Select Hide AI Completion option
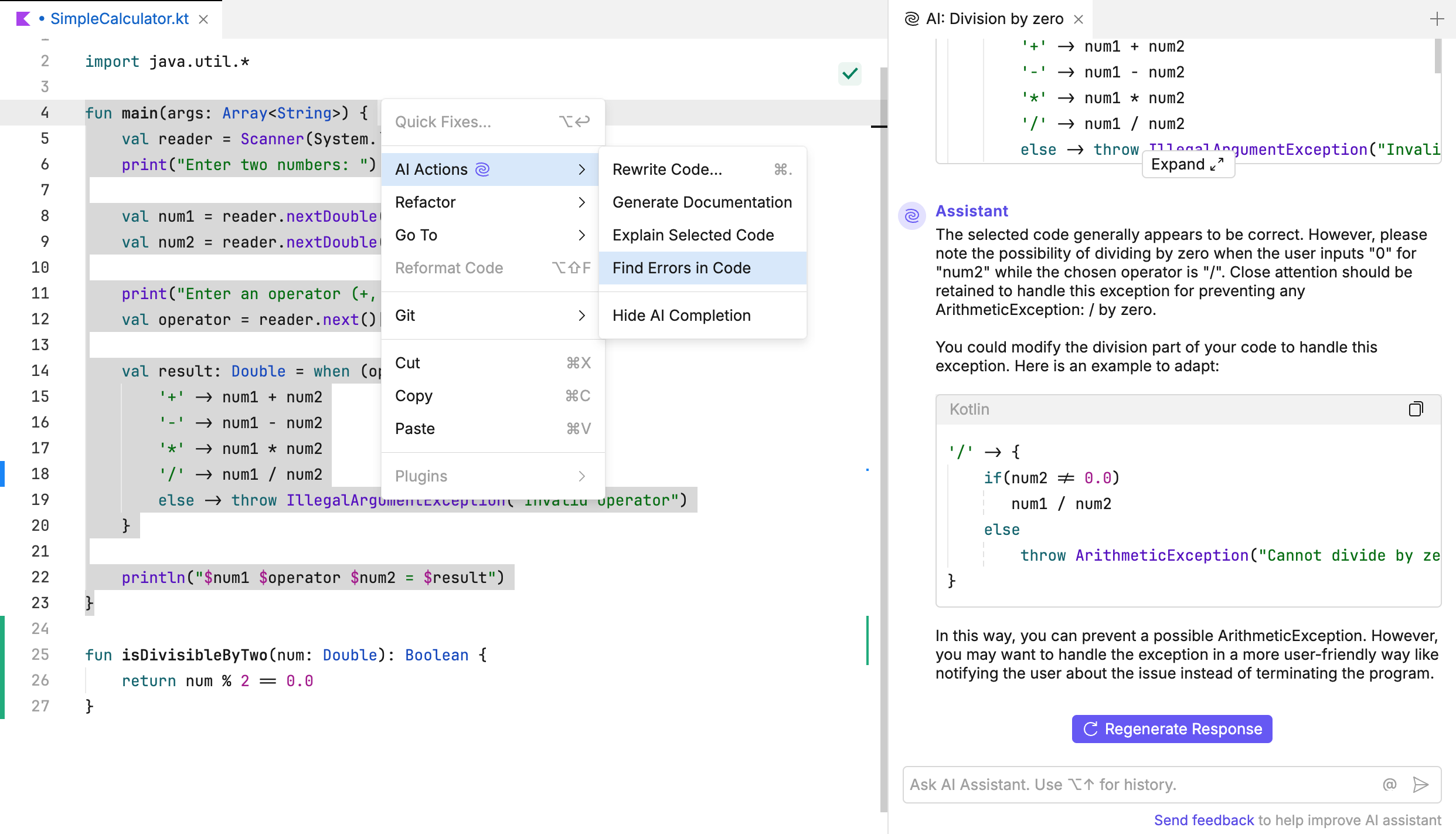Viewport: 1456px width, 834px height. pyautogui.click(x=681, y=315)
